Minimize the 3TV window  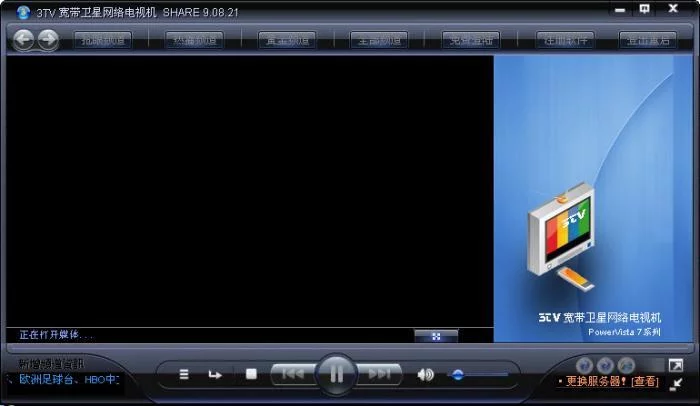[x=620, y=9]
